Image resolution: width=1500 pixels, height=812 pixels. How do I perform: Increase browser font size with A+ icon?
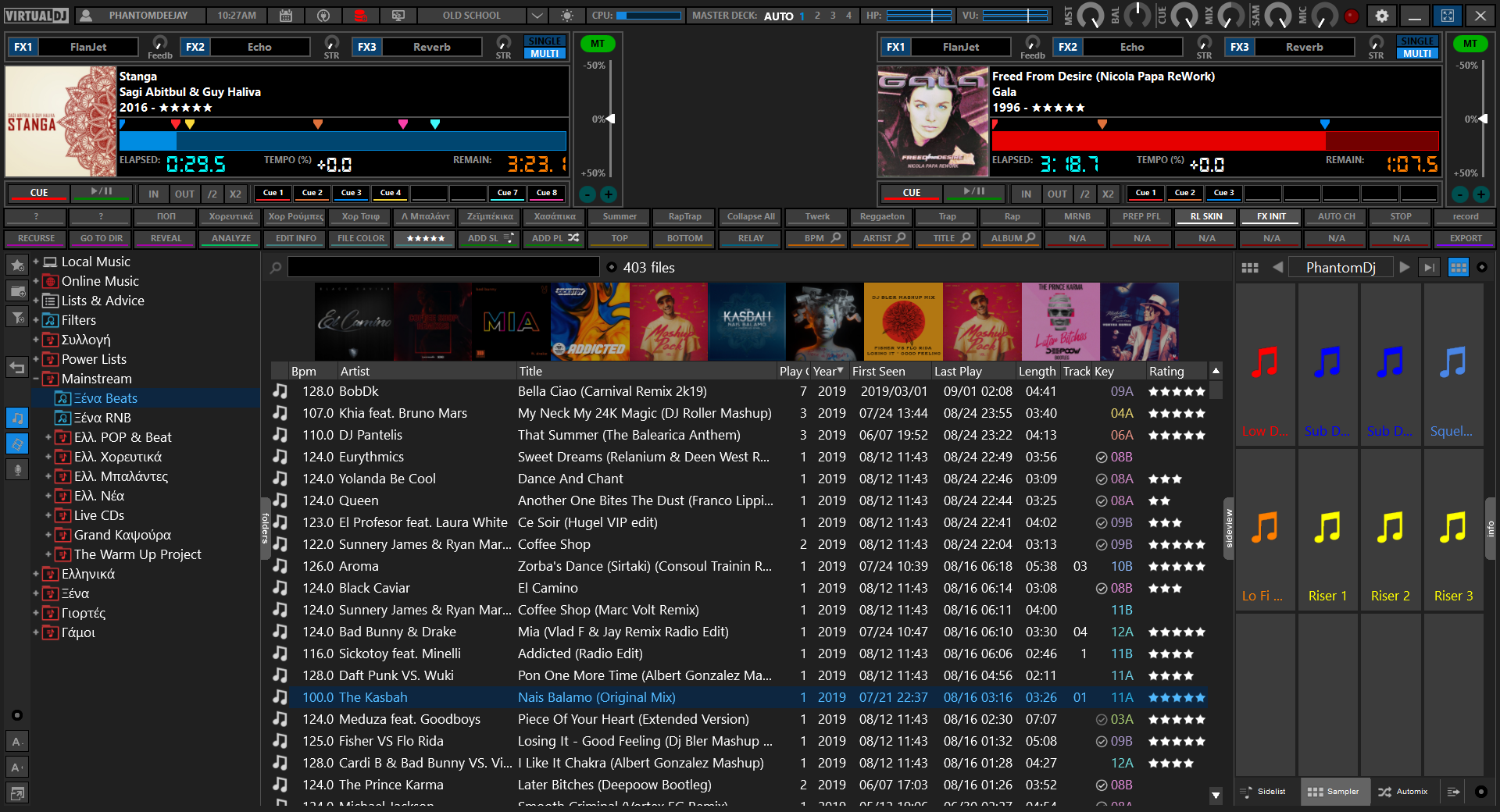[x=16, y=767]
